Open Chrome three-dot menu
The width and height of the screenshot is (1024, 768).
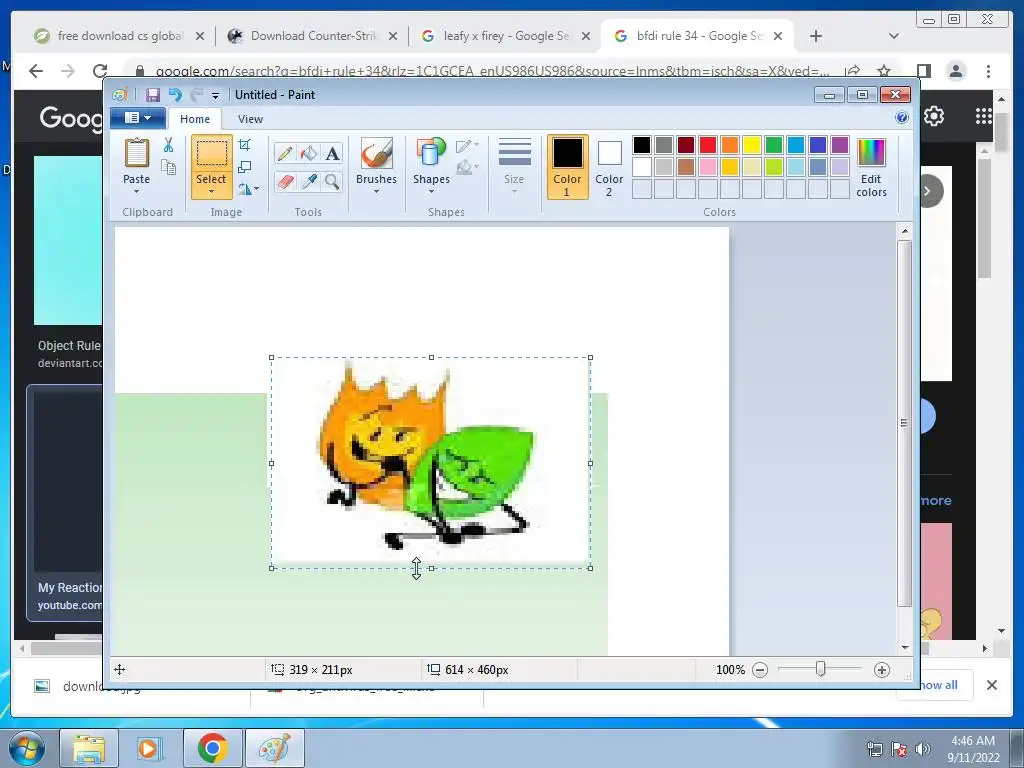tap(988, 71)
